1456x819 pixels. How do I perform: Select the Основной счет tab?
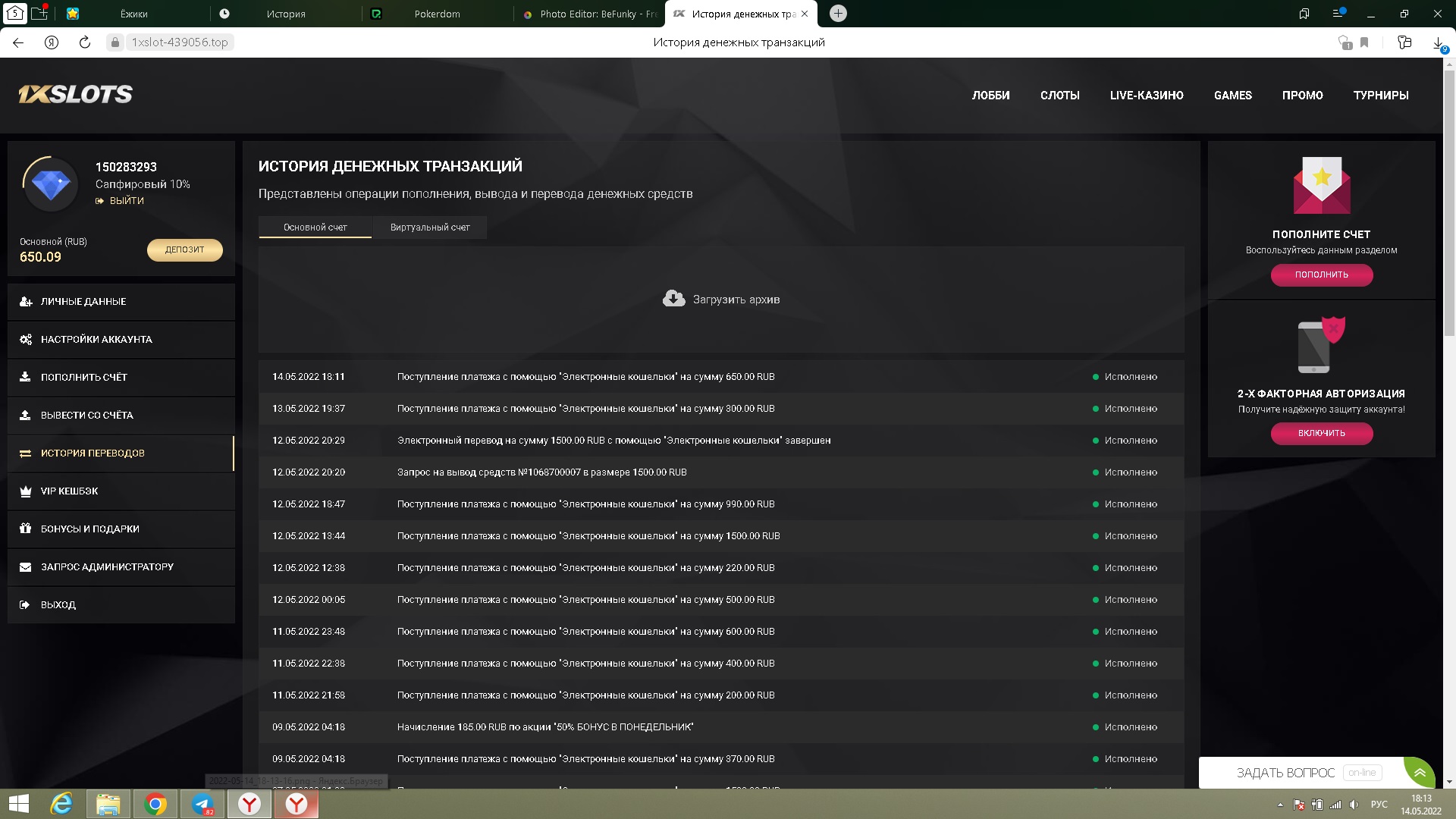[315, 227]
